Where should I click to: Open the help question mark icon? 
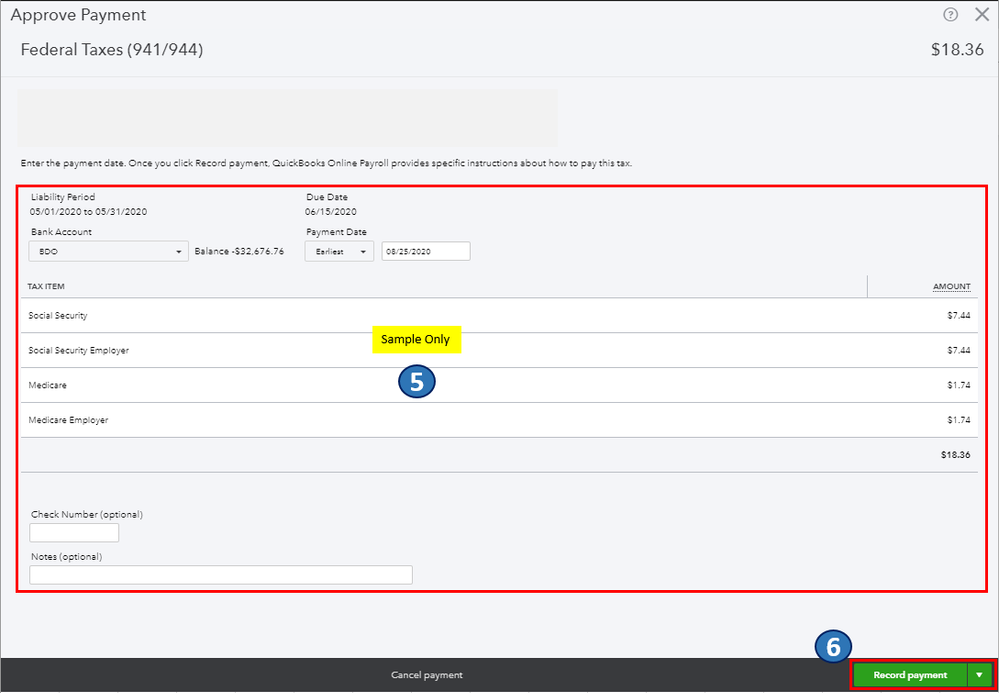[950, 15]
